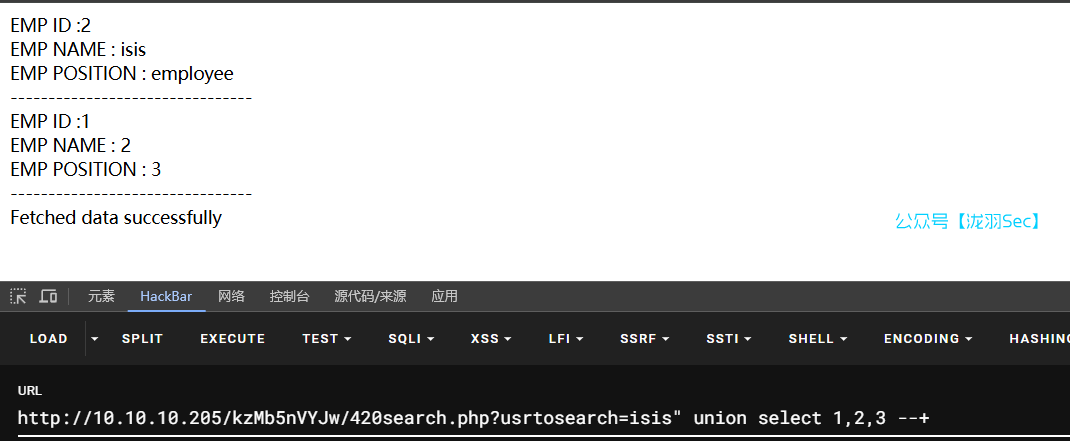This screenshot has height=441, width=1070.
Task: Click the URL label above the input
Action: pyautogui.click(x=29, y=391)
